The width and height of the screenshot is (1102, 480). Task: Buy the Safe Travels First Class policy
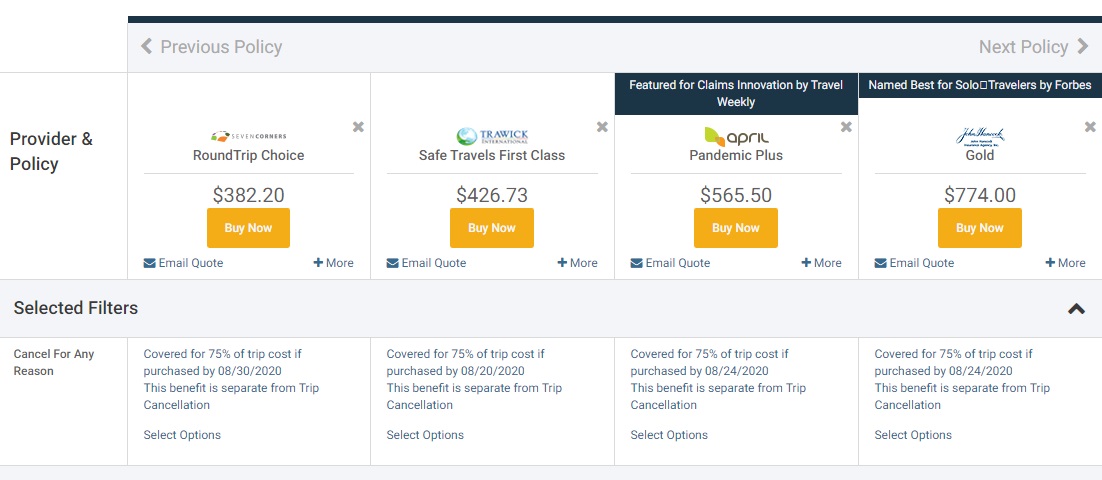pos(492,228)
